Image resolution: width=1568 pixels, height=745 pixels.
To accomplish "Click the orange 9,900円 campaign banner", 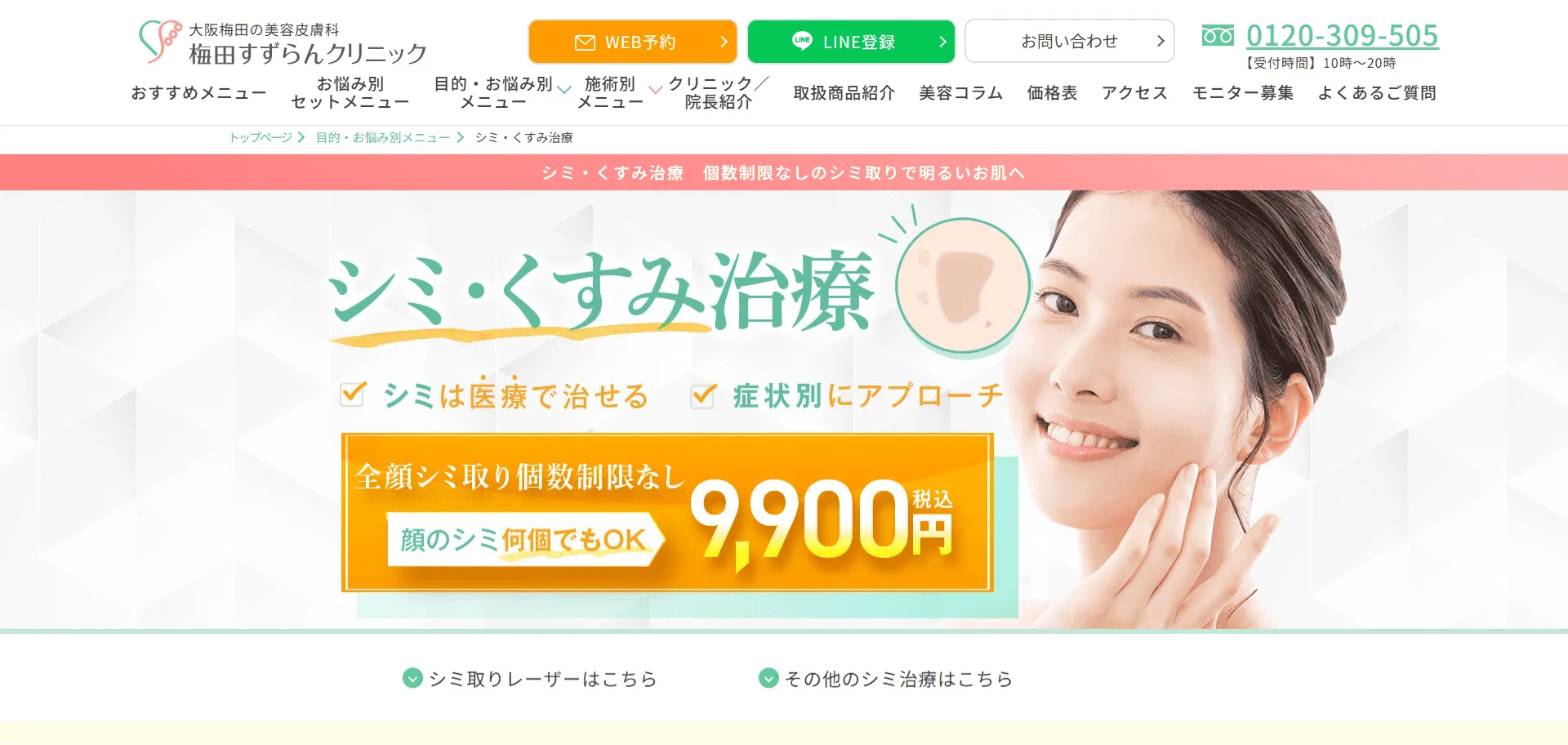I will (667, 512).
